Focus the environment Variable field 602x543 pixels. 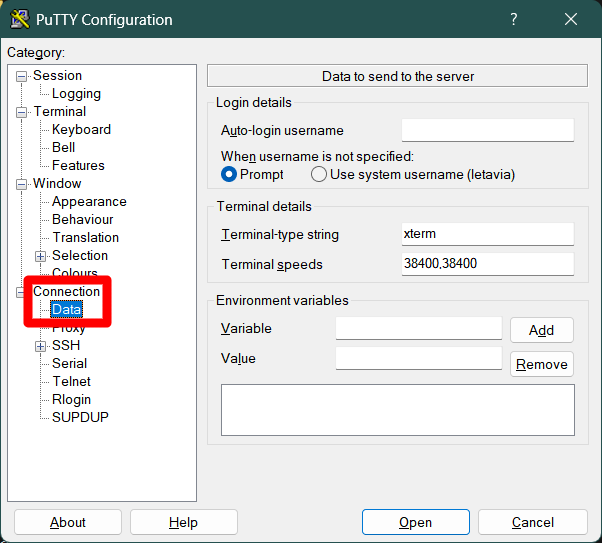click(x=419, y=328)
